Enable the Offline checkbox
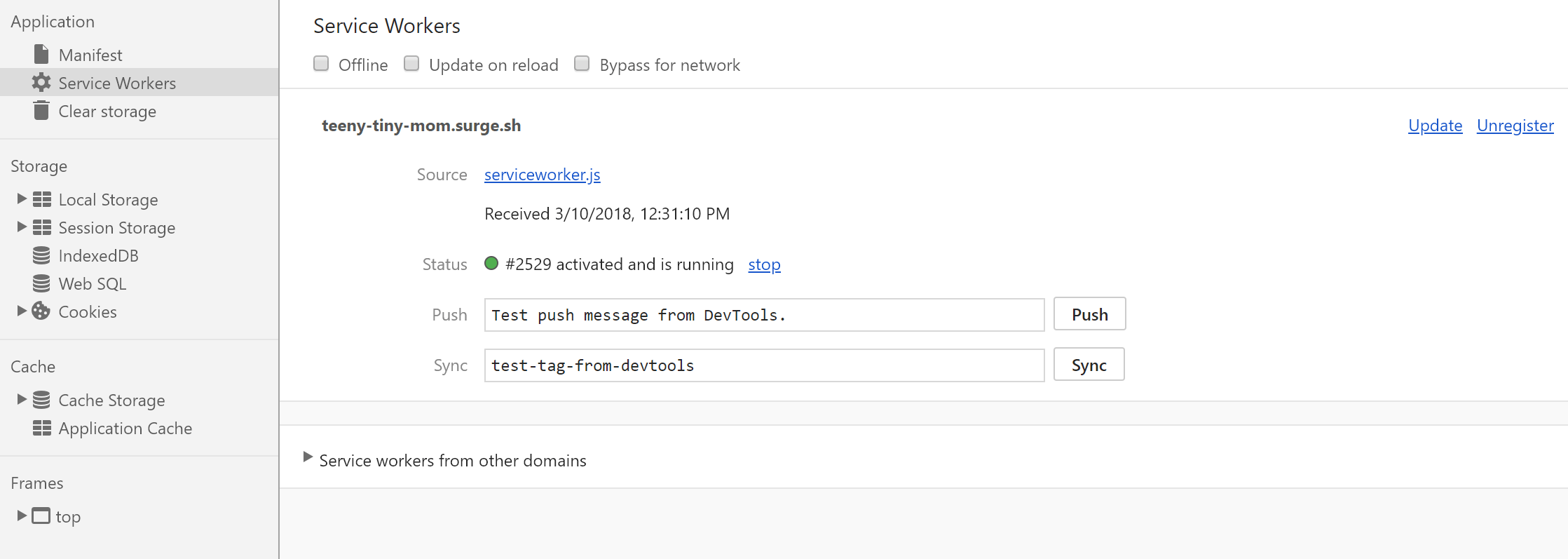This screenshot has height=559, width=1568. (x=321, y=64)
